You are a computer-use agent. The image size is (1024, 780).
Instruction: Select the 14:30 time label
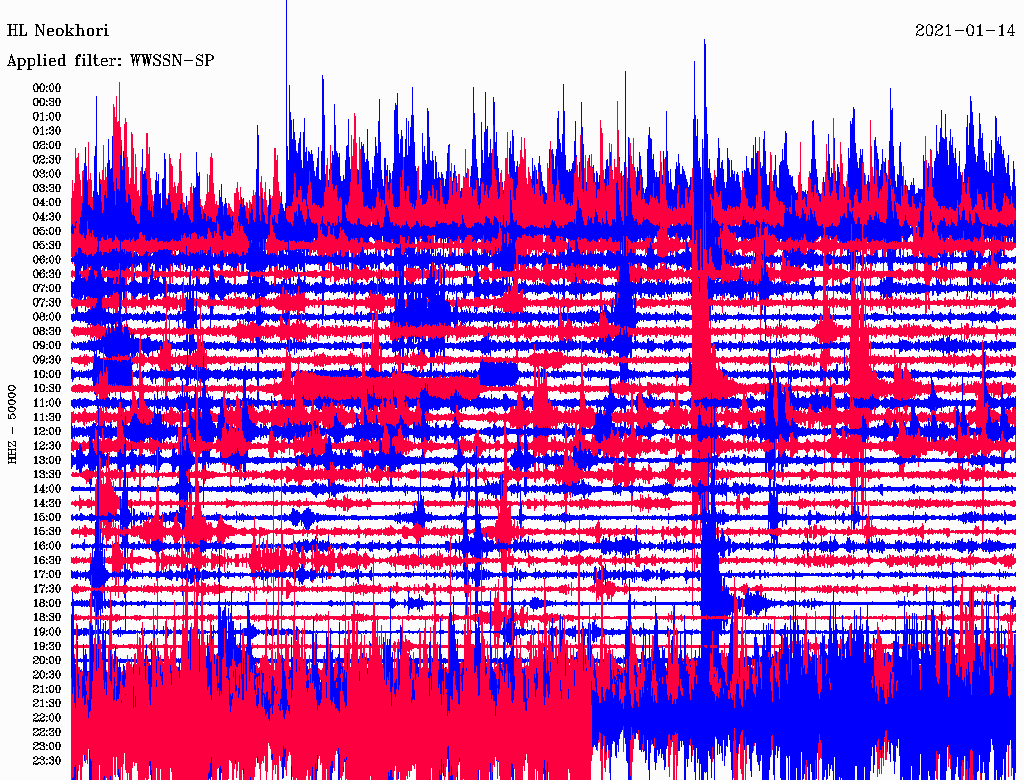[46, 503]
